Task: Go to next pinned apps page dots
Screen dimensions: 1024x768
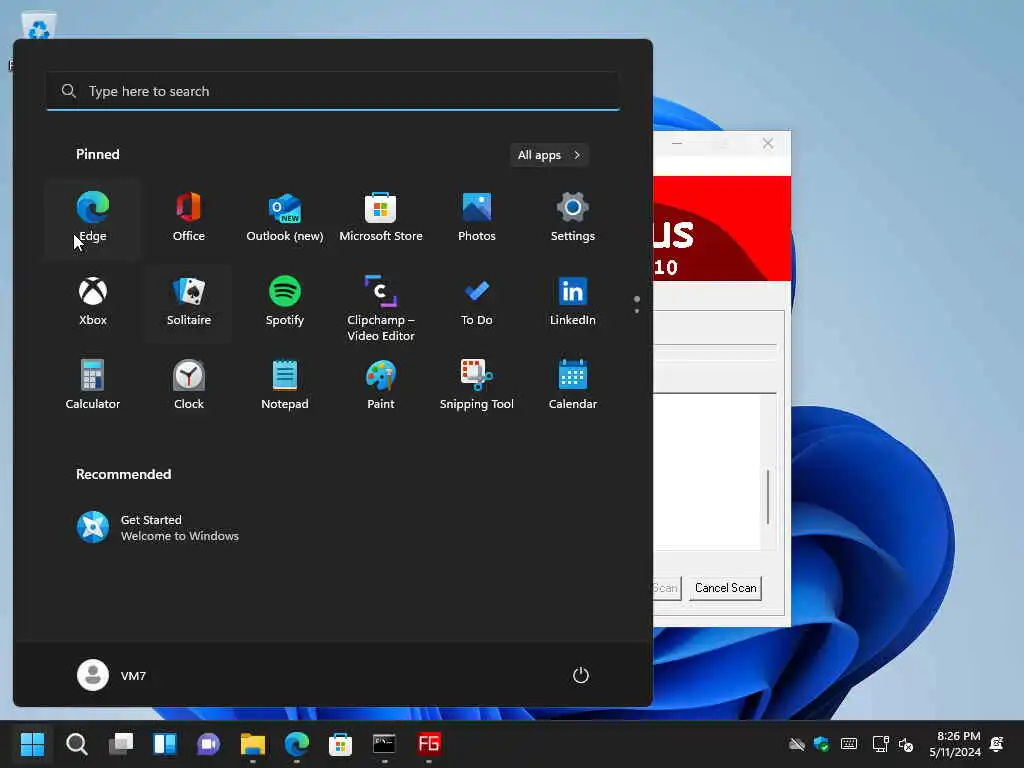Action: (x=637, y=304)
